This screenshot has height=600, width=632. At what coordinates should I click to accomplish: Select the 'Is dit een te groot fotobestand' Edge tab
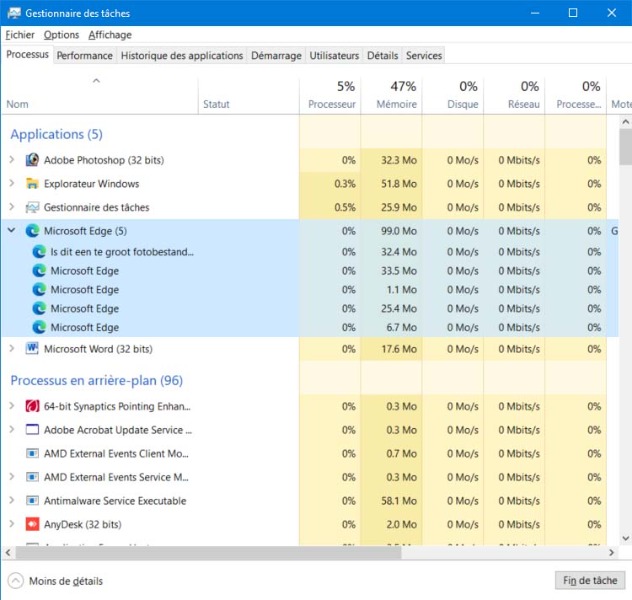click(121, 252)
